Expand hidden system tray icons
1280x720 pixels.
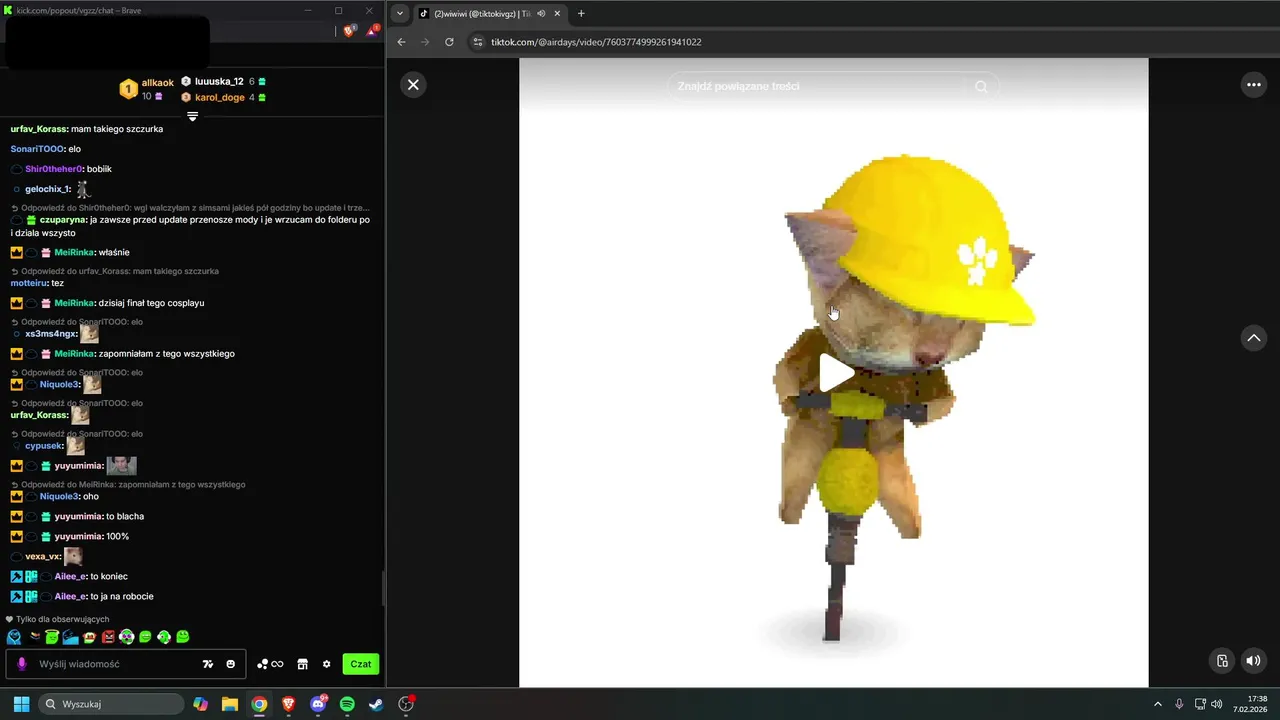pos(1158,704)
